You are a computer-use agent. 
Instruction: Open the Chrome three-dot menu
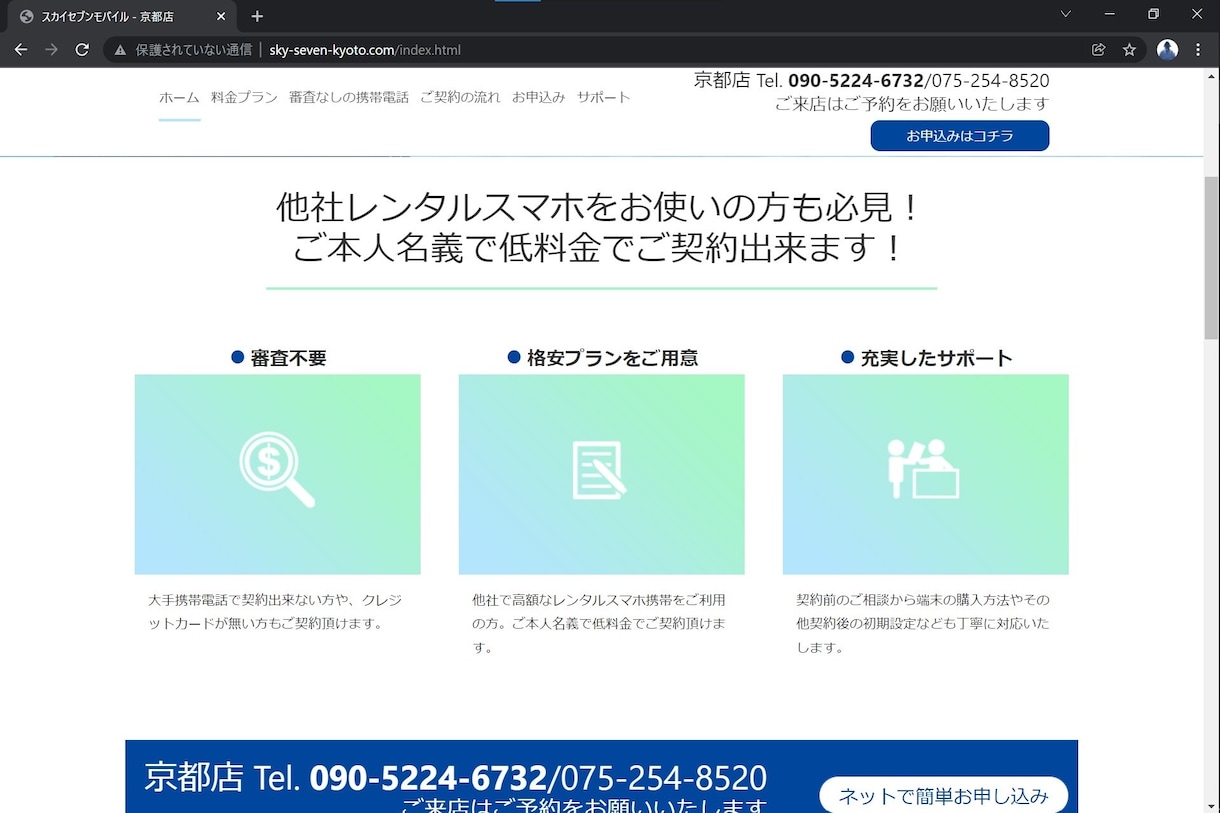(1198, 49)
